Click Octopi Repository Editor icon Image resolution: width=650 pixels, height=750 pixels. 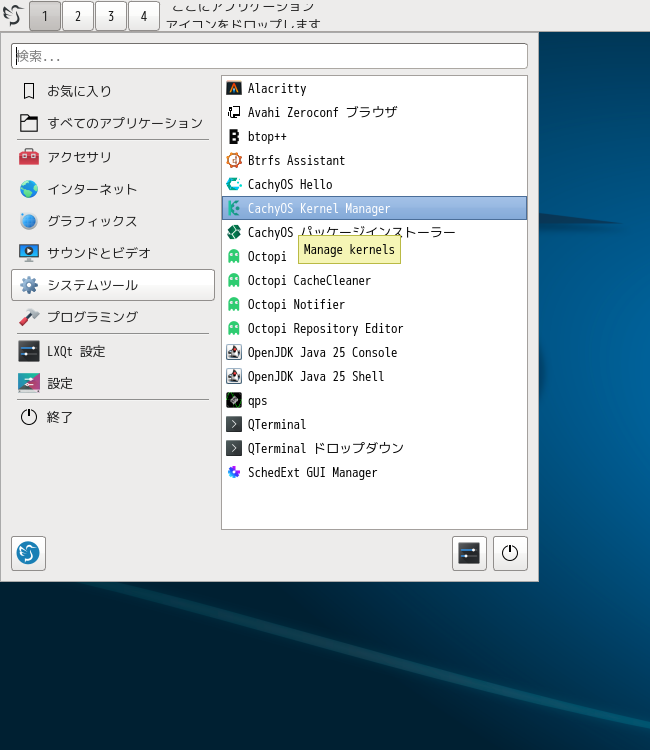(x=234, y=328)
